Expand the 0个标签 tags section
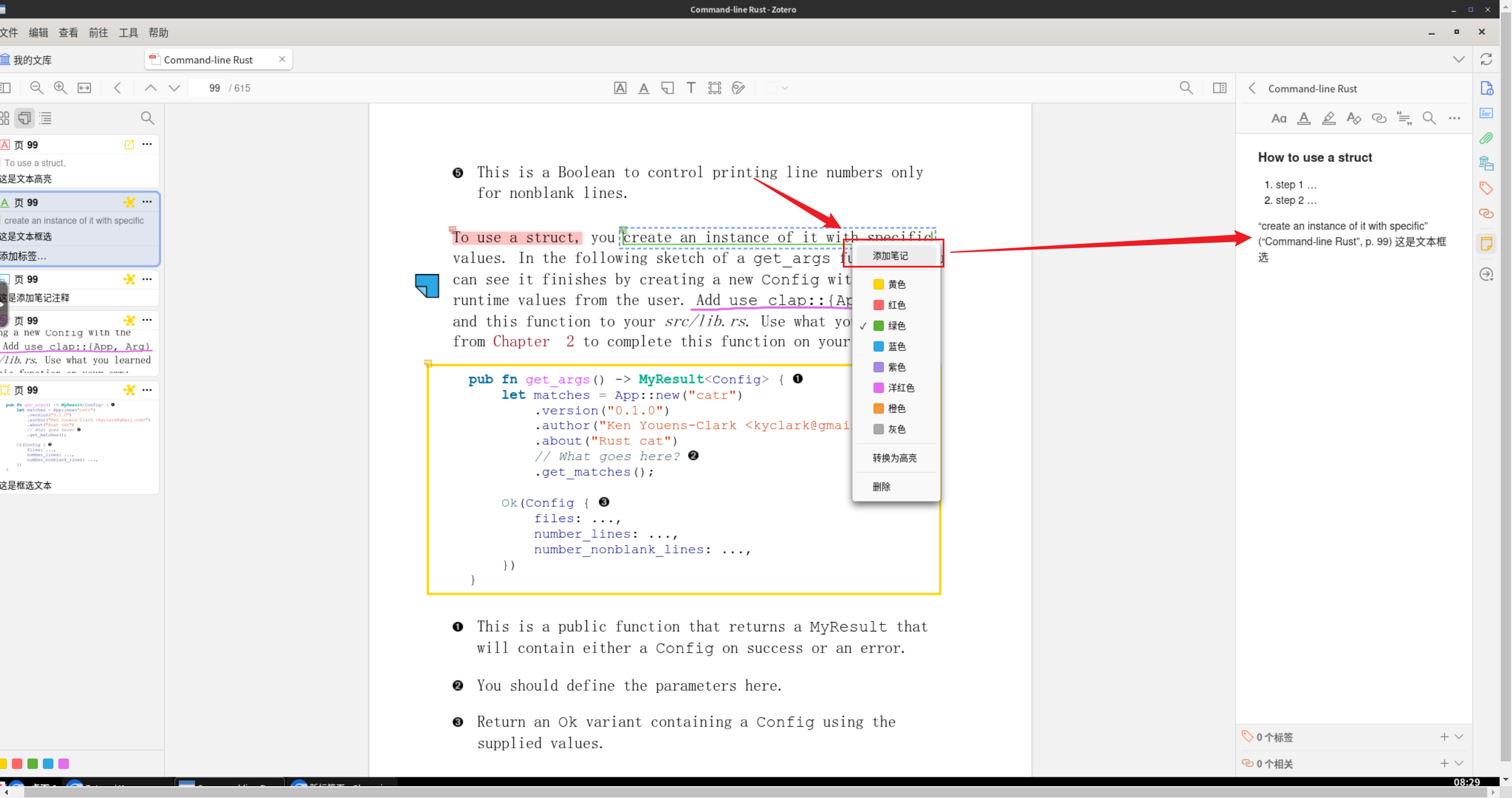The height and width of the screenshot is (798, 1512). (1459, 737)
